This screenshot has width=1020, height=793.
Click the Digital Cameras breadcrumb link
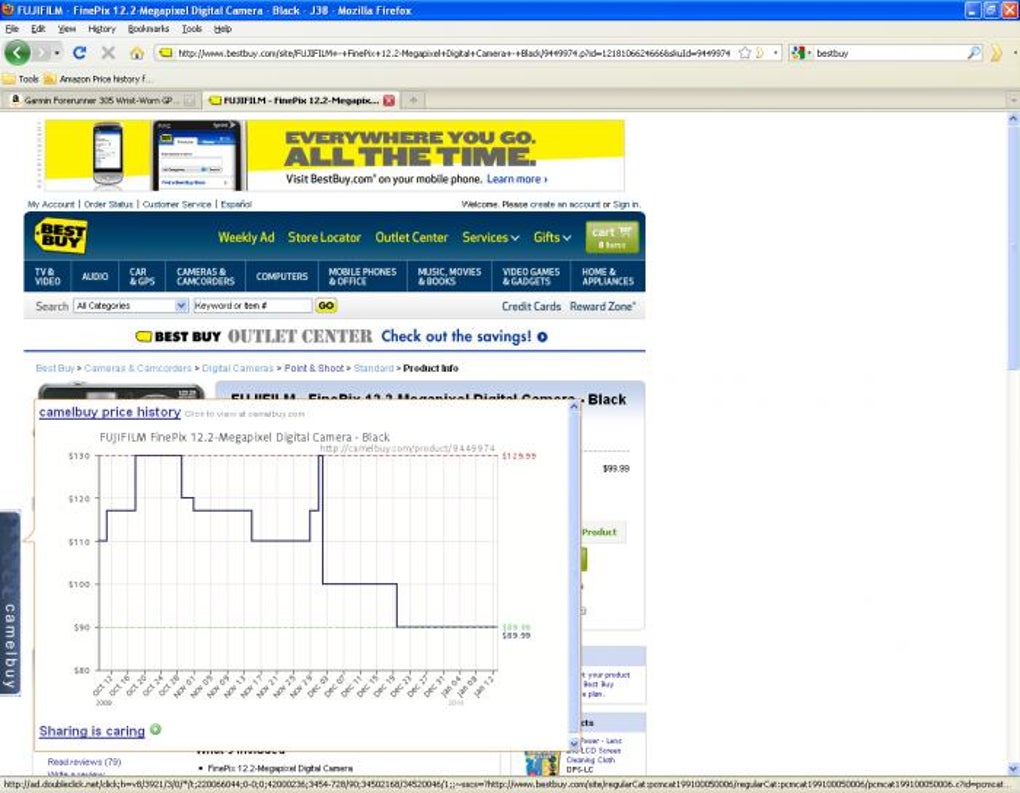pyautogui.click(x=237, y=368)
